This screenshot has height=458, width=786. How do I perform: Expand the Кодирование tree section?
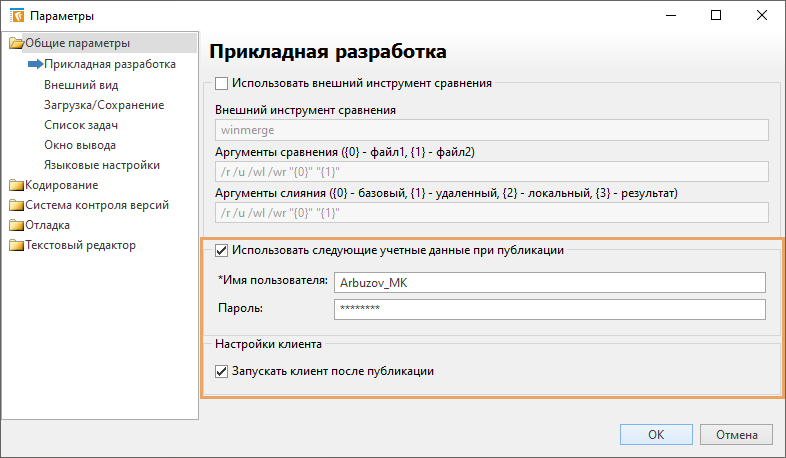[x=61, y=185]
